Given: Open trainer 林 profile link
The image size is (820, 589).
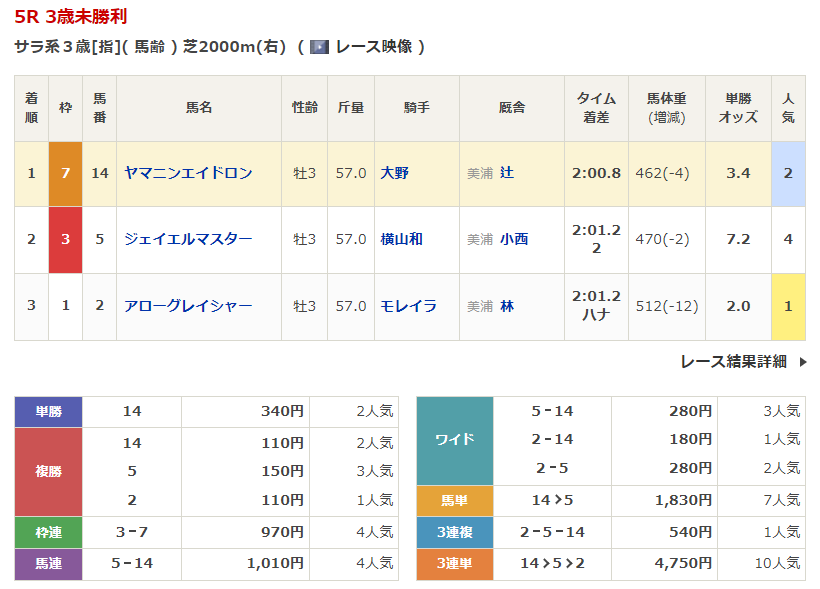Looking at the screenshot, I should [507, 306].
